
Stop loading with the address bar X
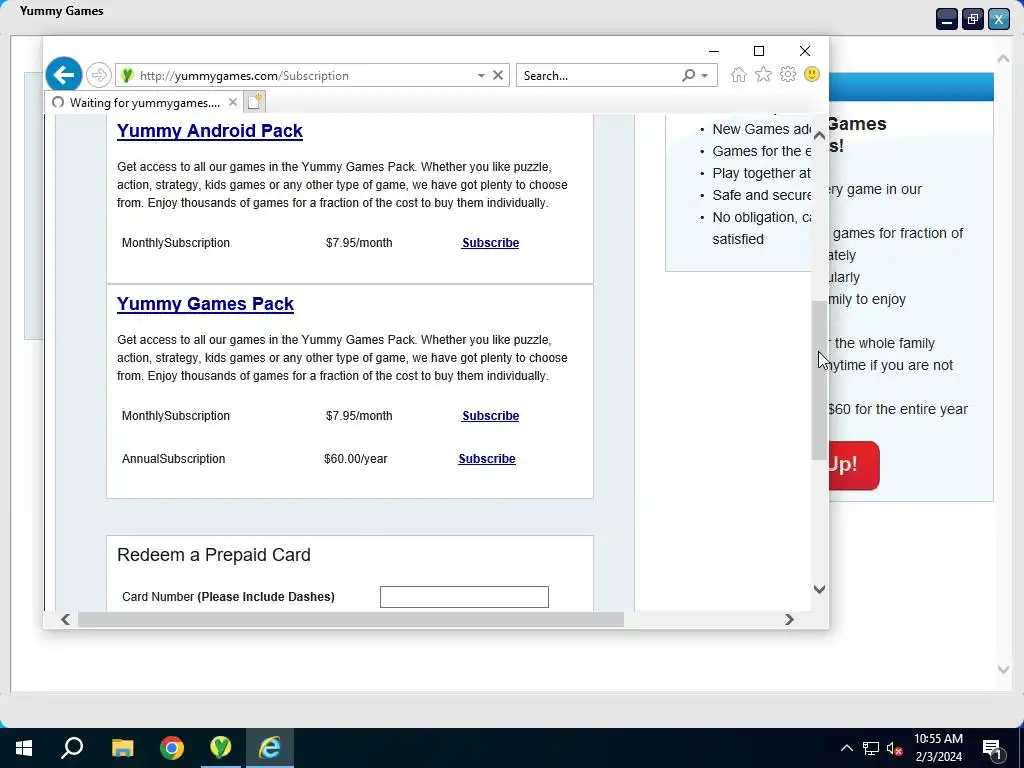tap(498, 75)
